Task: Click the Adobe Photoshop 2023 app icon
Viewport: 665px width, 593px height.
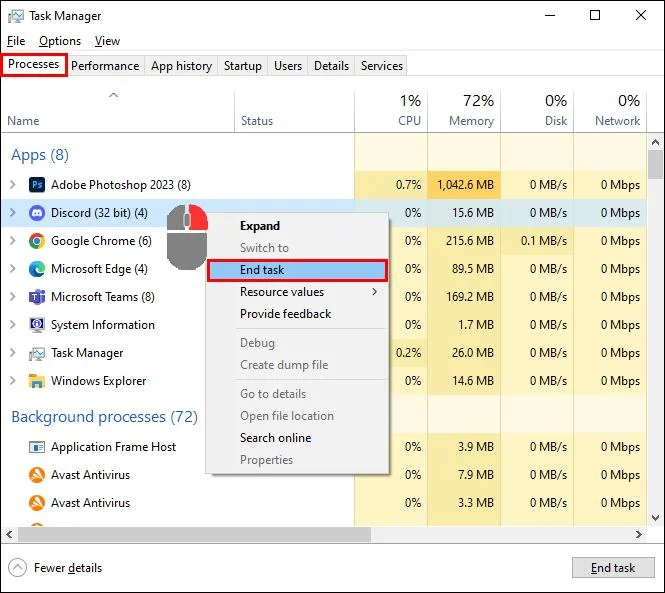Action: (x=37, y=185)
